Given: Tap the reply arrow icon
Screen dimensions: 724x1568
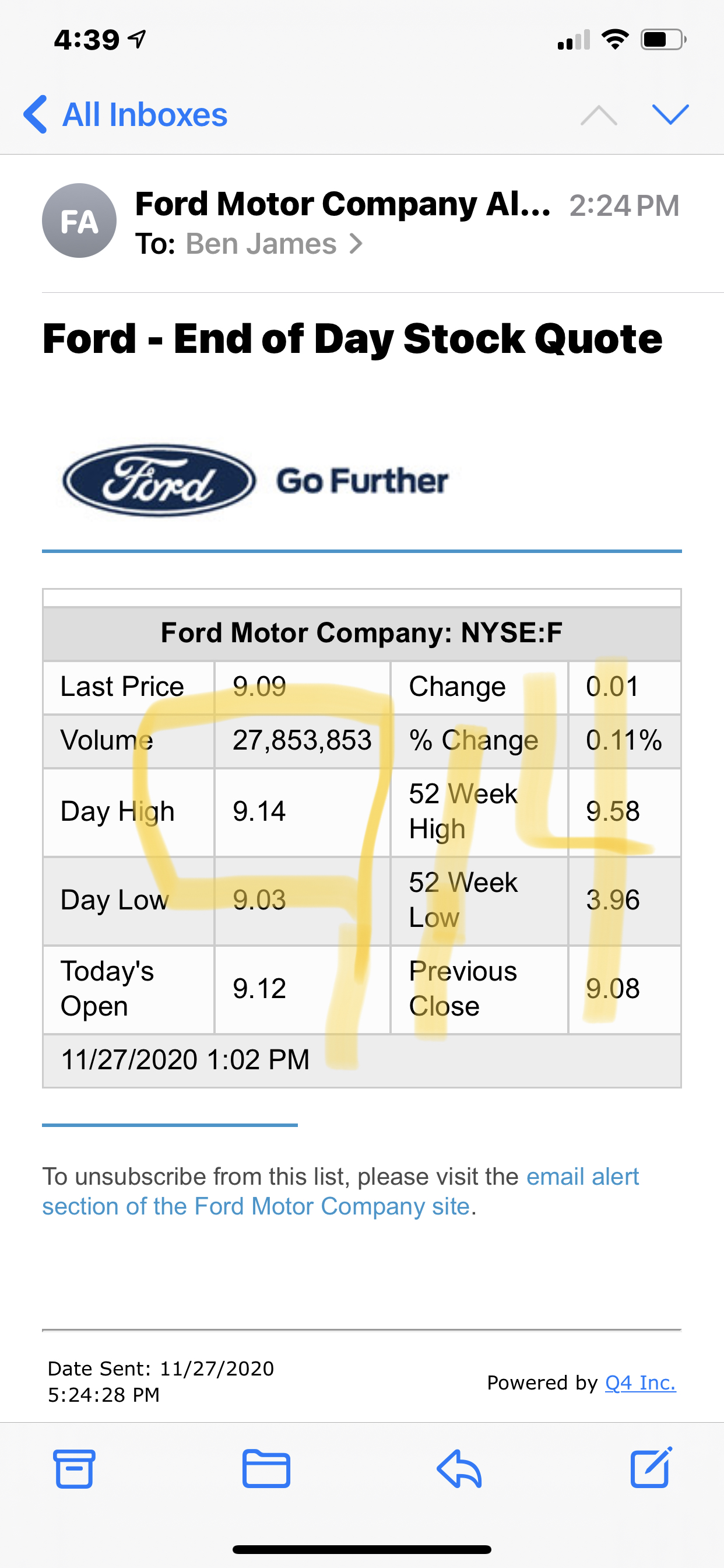Looking at the screenshot, I should click(459, 1468).
